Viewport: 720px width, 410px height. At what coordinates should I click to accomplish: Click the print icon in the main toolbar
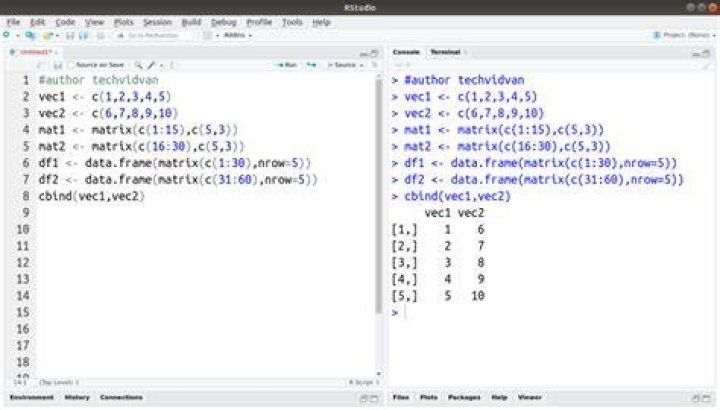pyautogui.click(x=101, y=35)
